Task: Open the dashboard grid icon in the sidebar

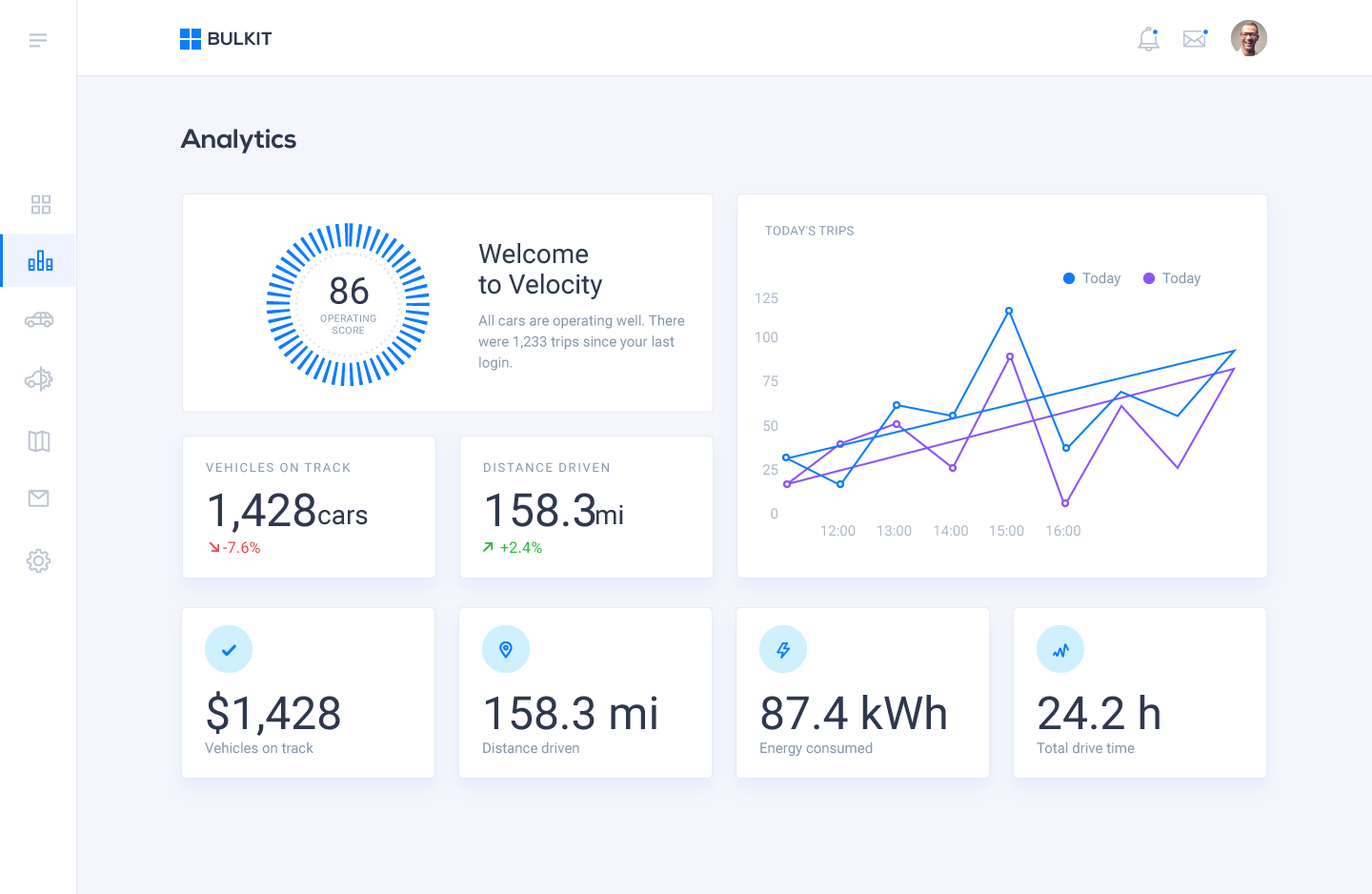Action: pyautogui.click(x=40, y=205)
